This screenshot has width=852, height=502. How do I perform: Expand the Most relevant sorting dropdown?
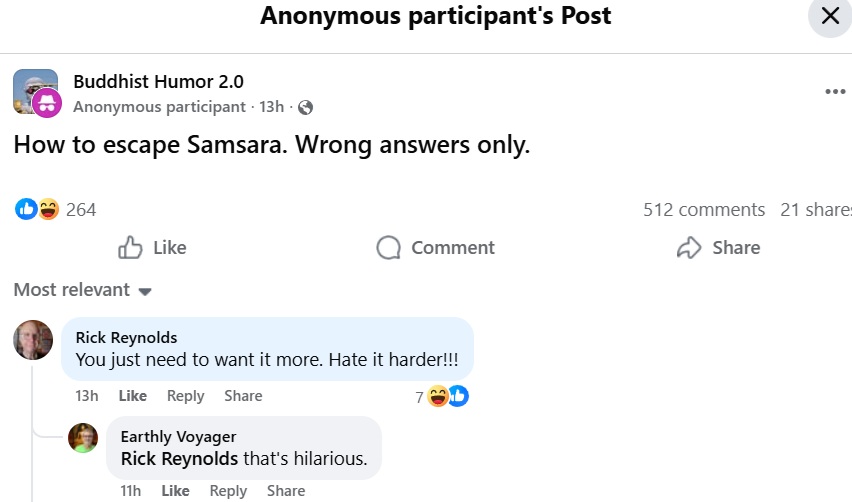[82, 290]
